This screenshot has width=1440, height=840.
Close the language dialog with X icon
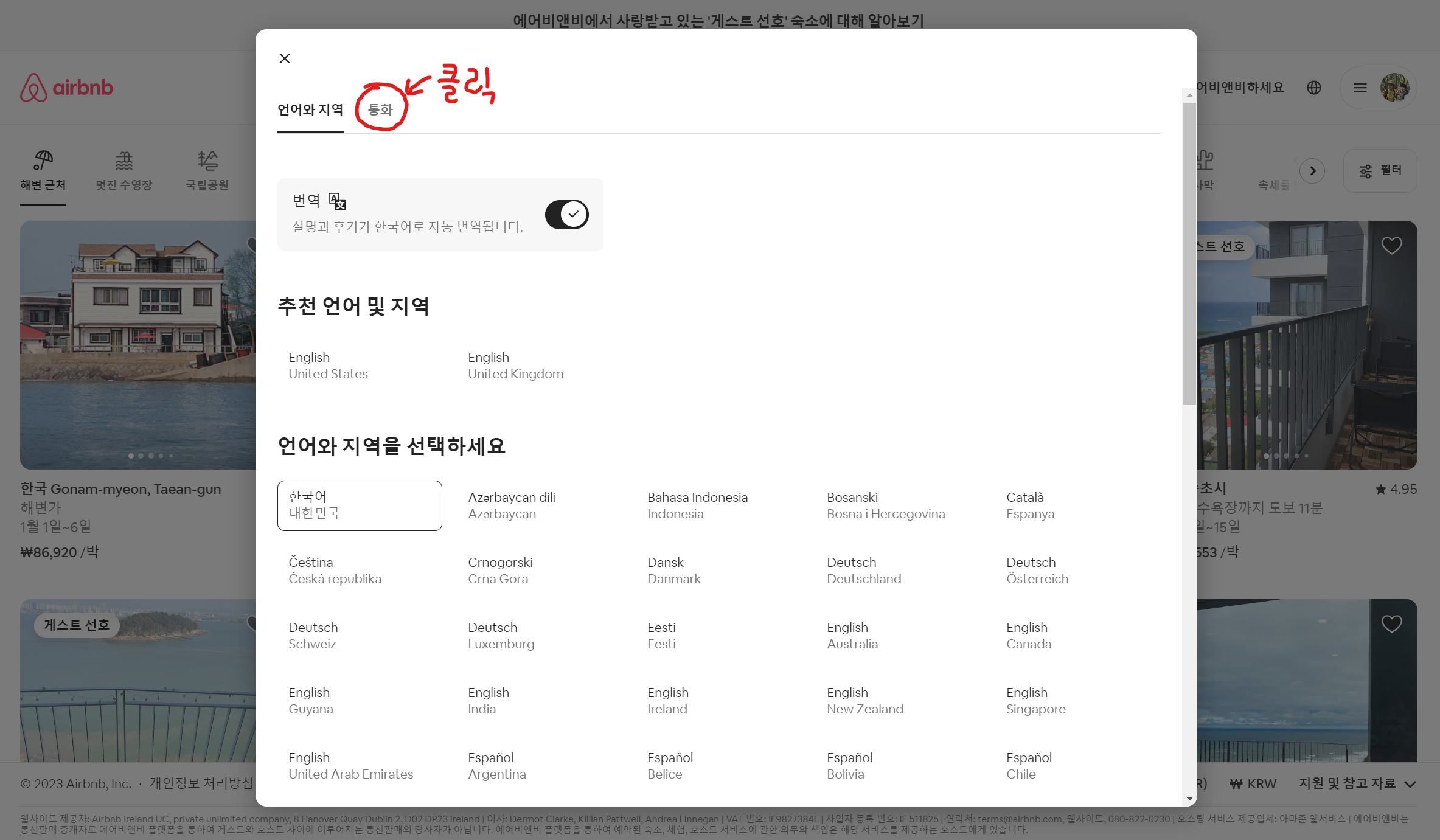285,58
